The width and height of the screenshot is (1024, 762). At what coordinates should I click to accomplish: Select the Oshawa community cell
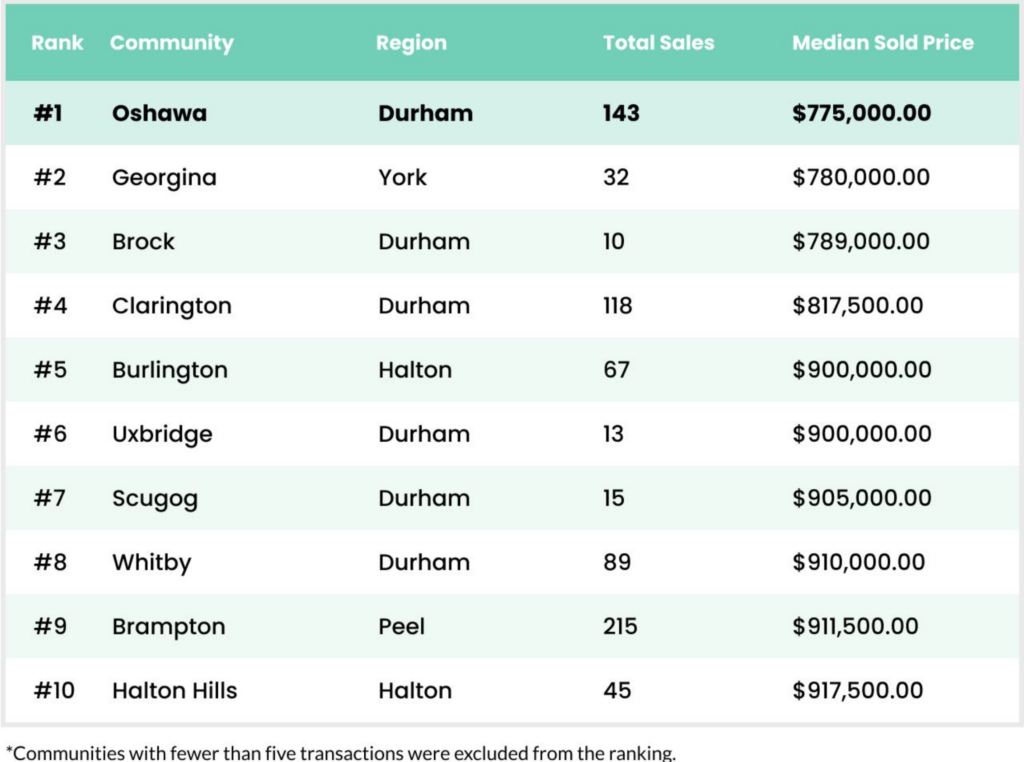(159, 113)
